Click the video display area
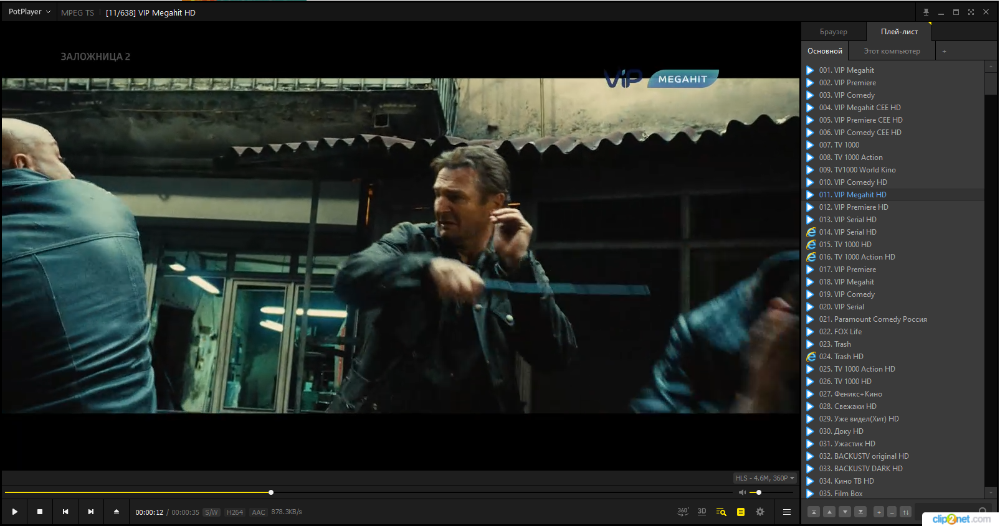Image resolution: width=1000 pixels, height=526 pixels. click(401, 245)
